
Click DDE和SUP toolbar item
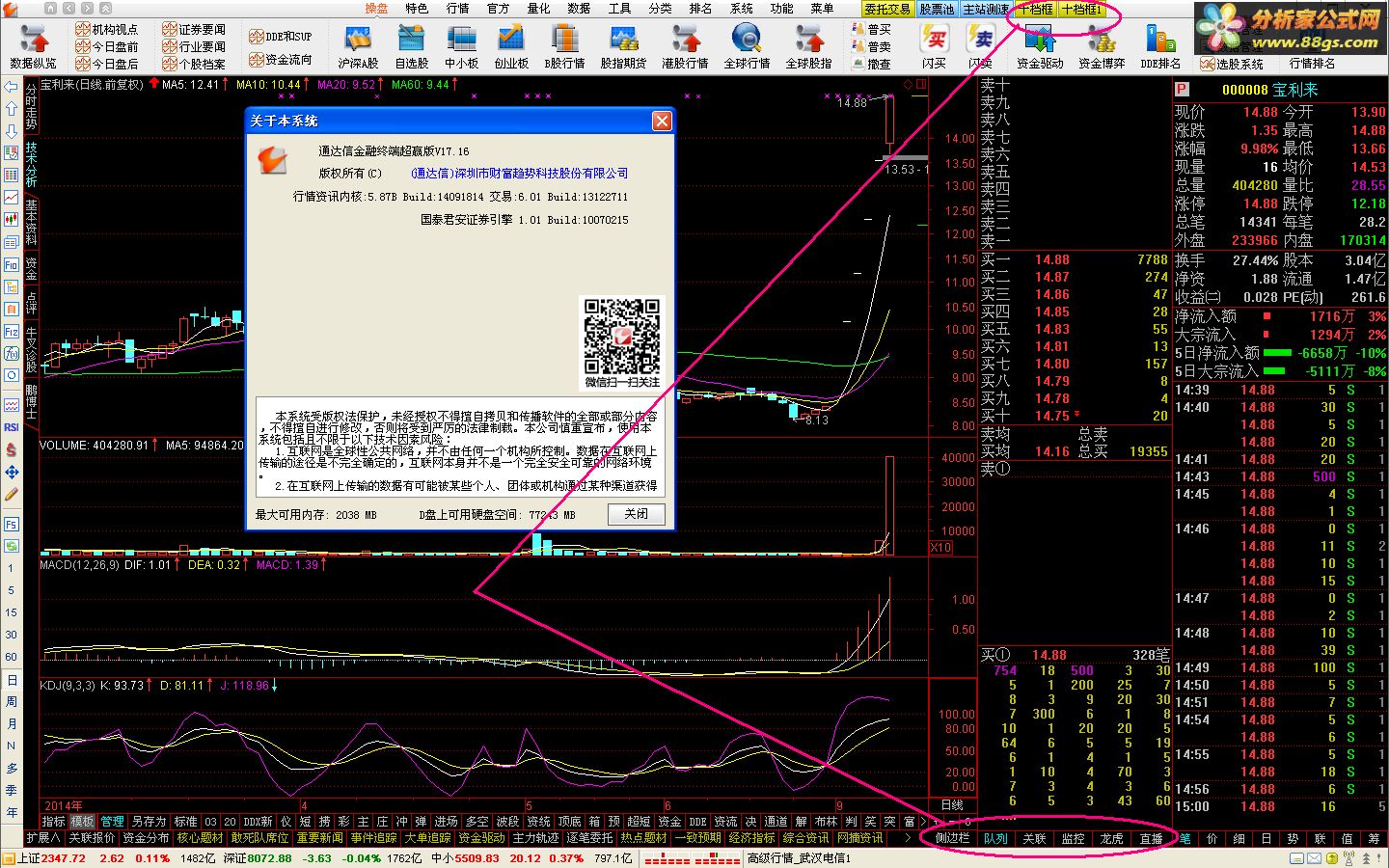tap(281, 37)
